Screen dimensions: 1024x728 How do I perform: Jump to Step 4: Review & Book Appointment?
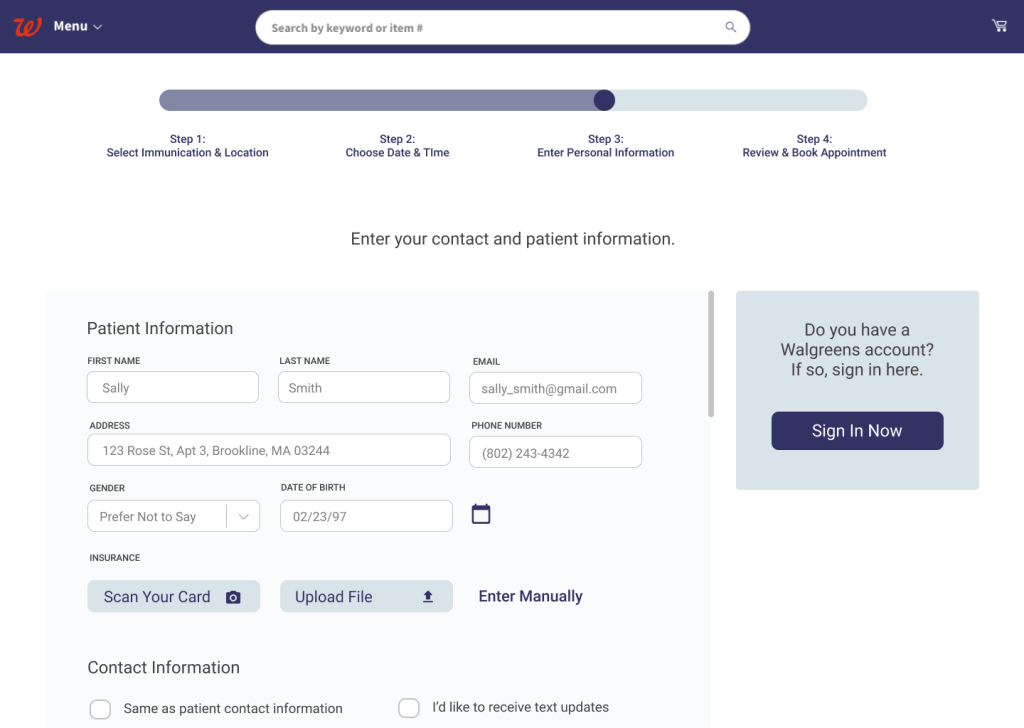[x=814, y=146]
